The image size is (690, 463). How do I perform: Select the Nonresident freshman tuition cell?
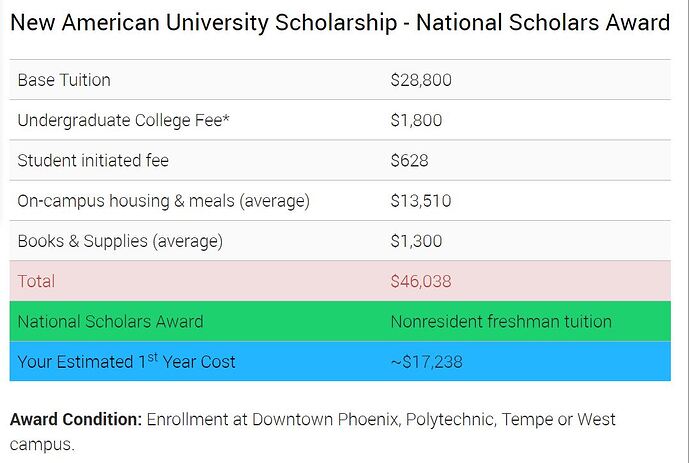501,321
